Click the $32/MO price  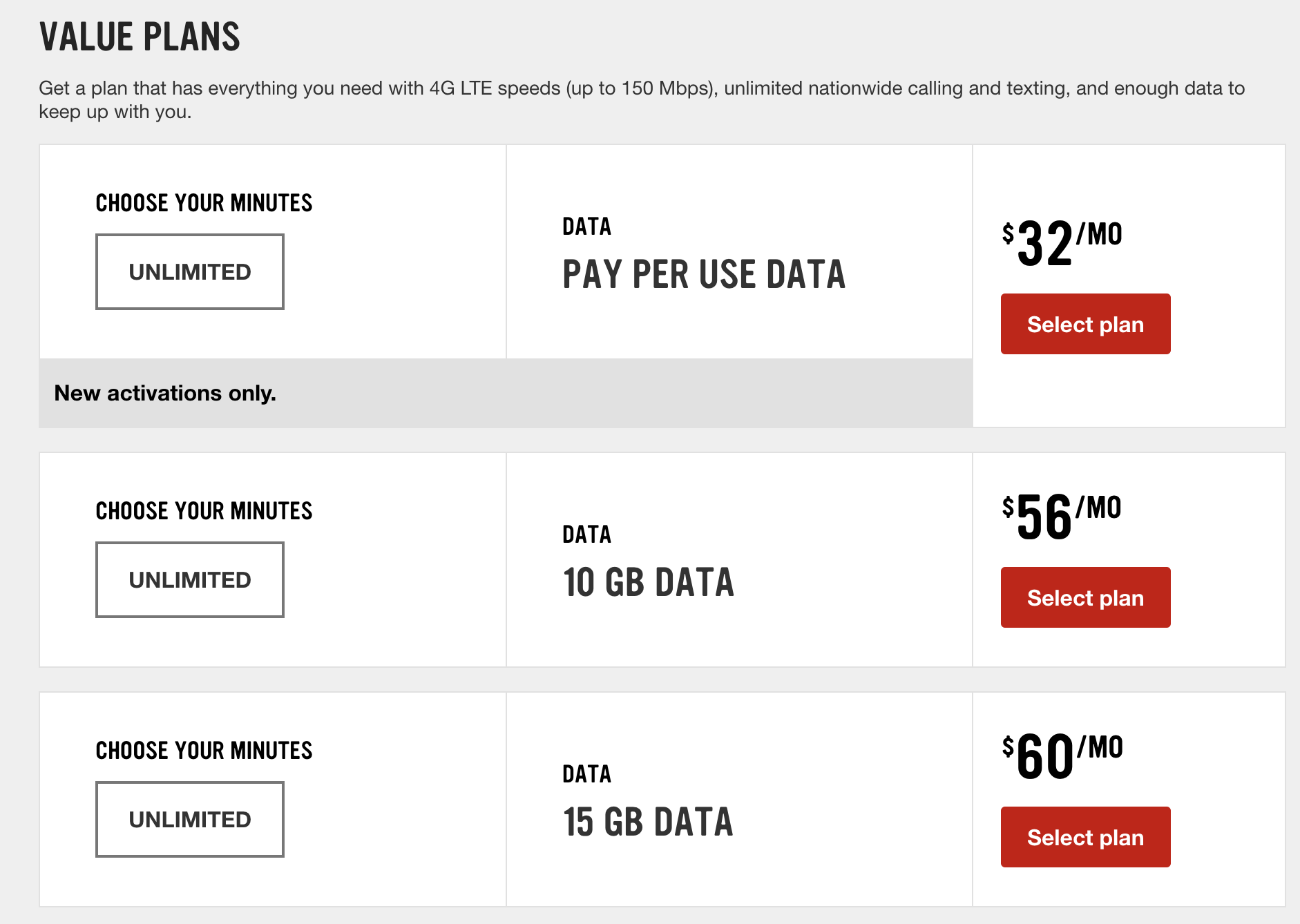(1062, 242)
